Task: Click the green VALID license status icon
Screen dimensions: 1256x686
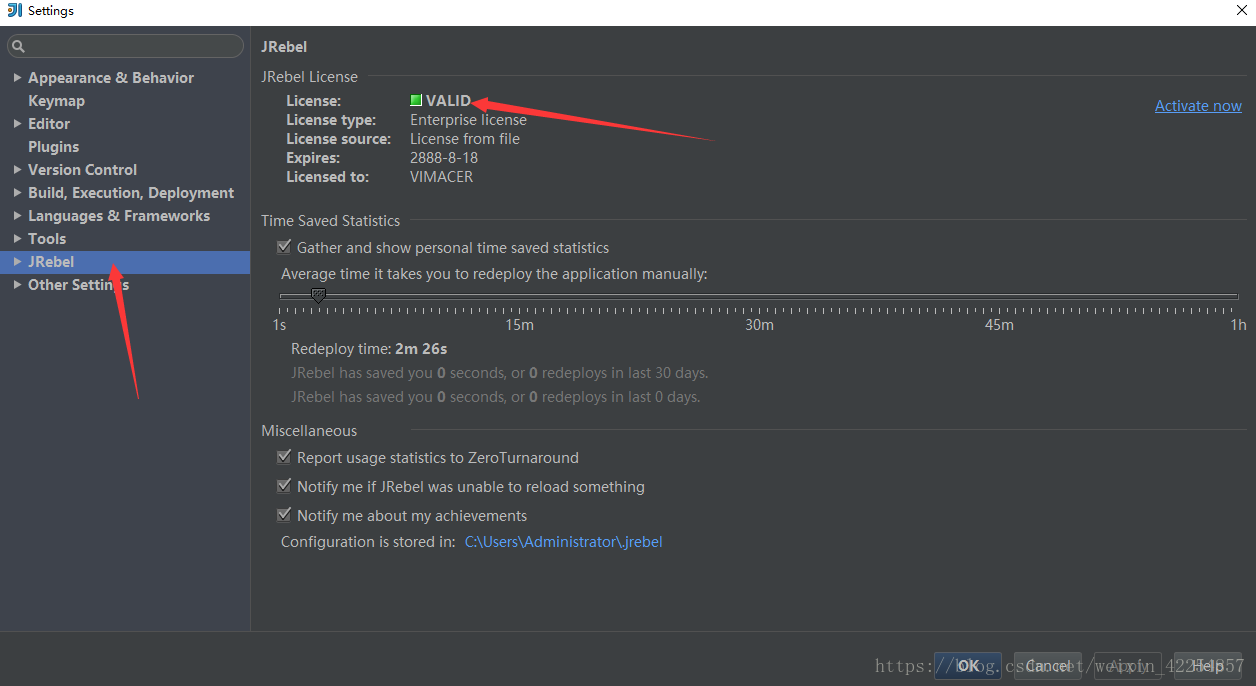Action: tap(416, 101)
